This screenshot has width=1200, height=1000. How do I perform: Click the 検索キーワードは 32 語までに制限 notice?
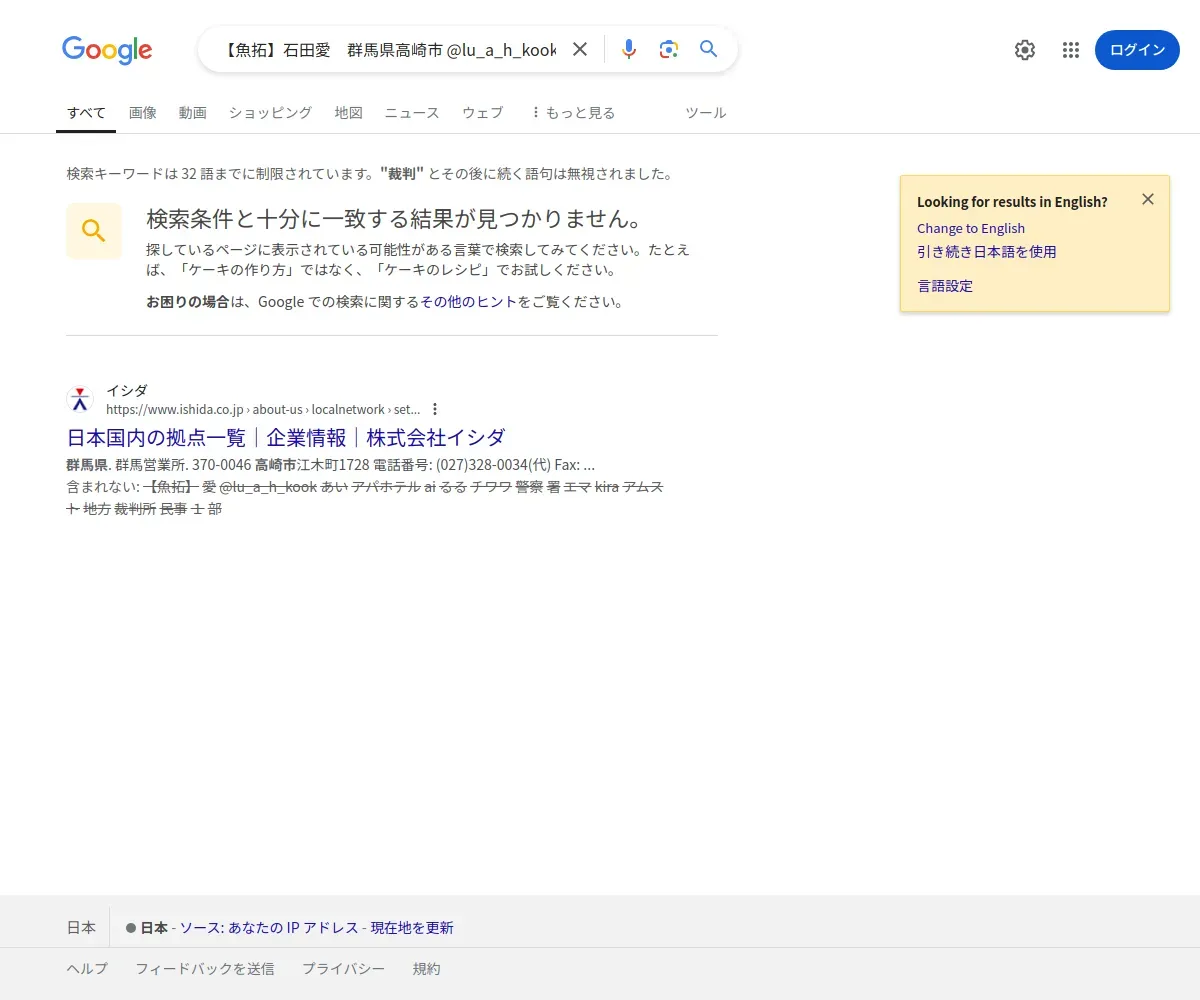[369, 174]
